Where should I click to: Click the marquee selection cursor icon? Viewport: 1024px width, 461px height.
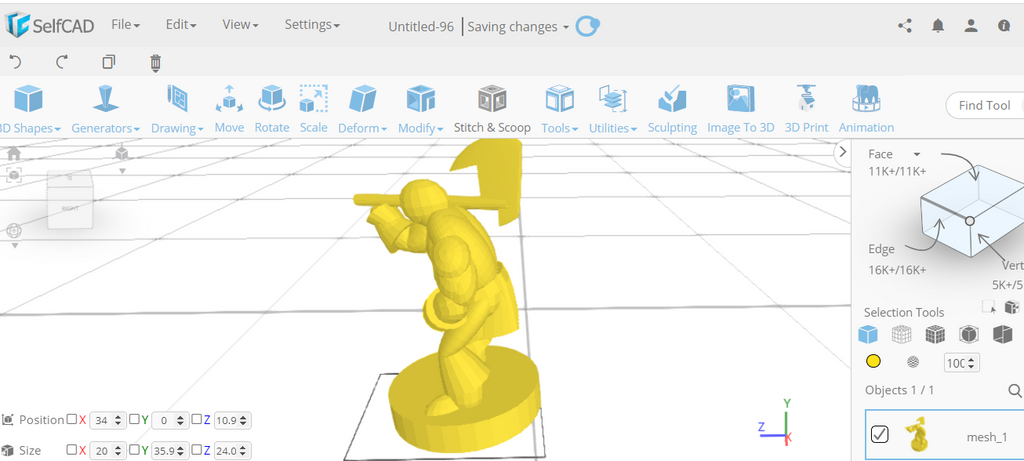[x=989, y=307]
